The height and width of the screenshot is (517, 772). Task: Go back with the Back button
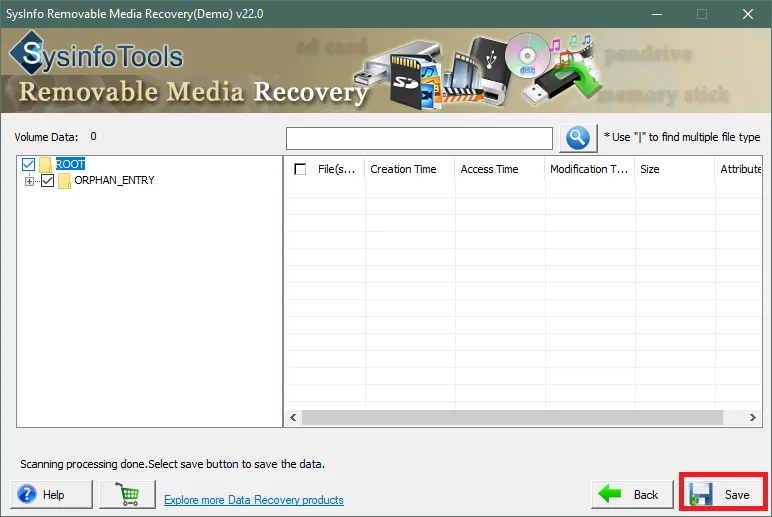coord(632,494)
